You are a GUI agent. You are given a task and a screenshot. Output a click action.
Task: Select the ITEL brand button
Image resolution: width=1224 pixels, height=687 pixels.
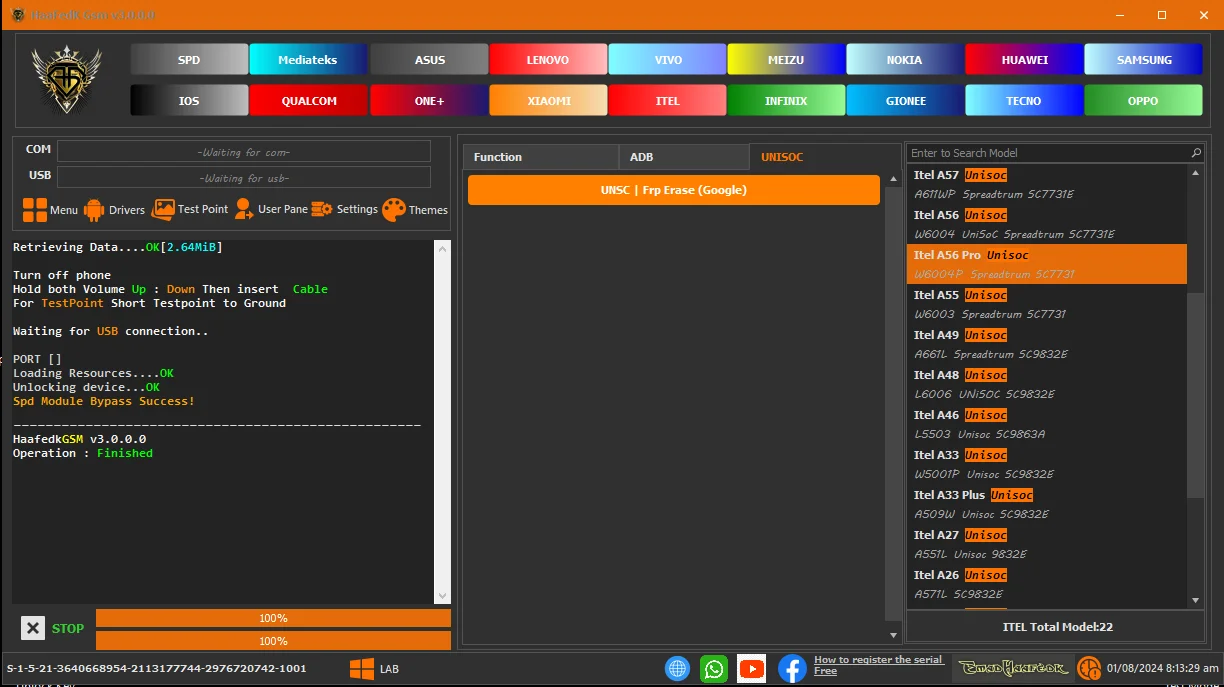[668, 101]
